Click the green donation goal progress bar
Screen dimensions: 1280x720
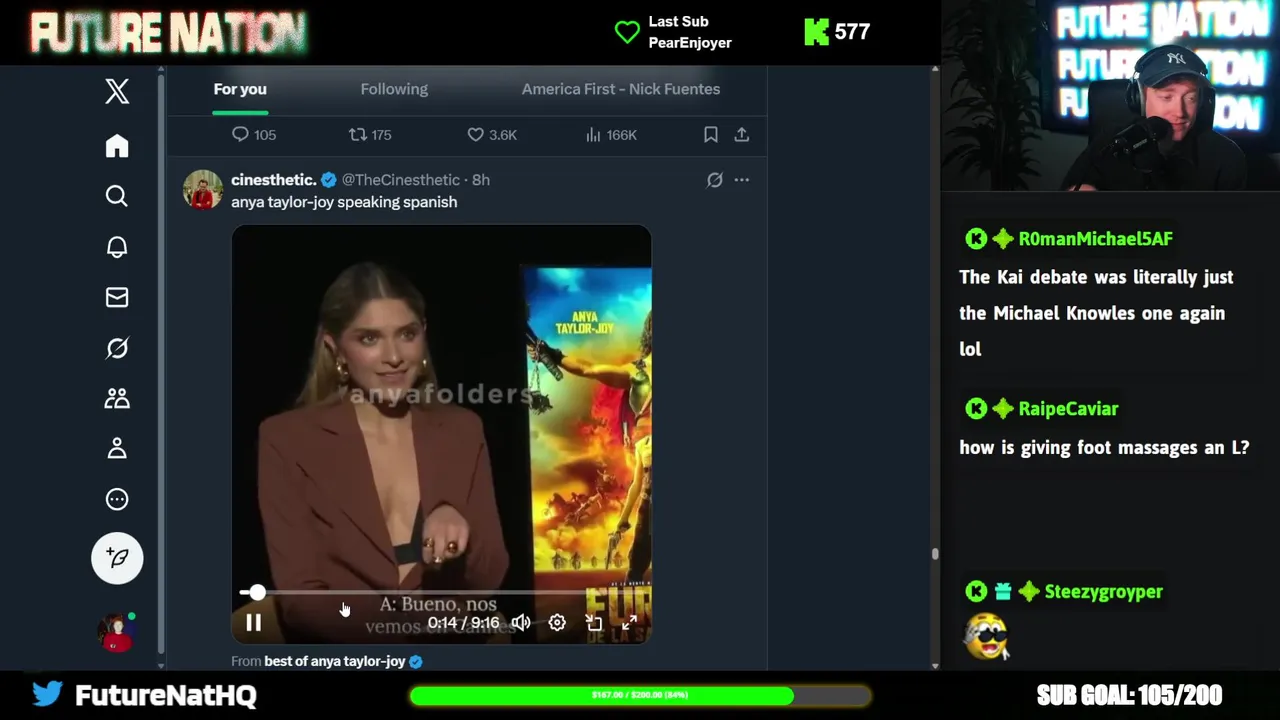tap(640, 695)
